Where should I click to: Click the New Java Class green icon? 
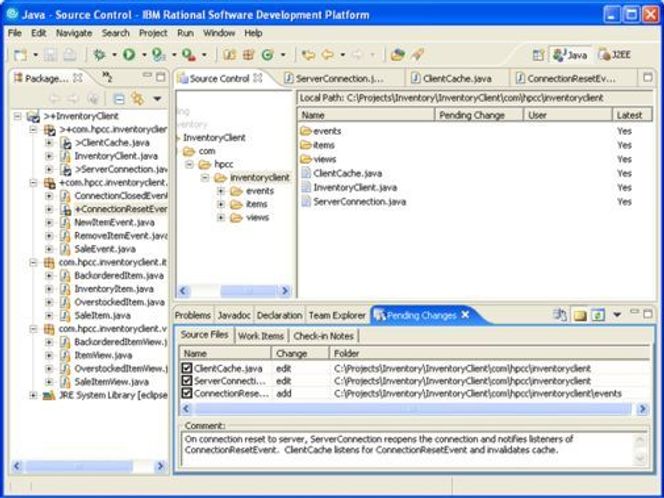pos(267,55)
